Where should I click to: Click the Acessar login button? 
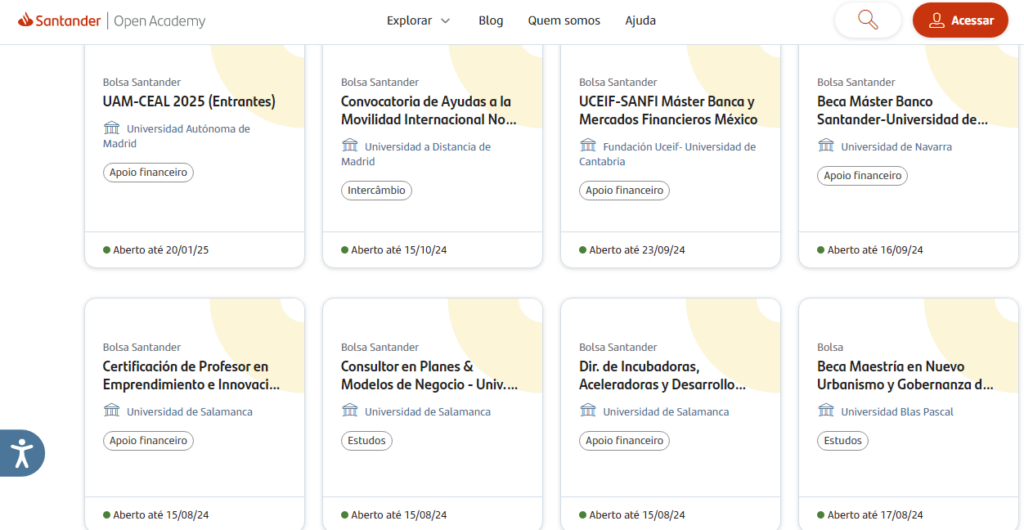click(960, 20)
